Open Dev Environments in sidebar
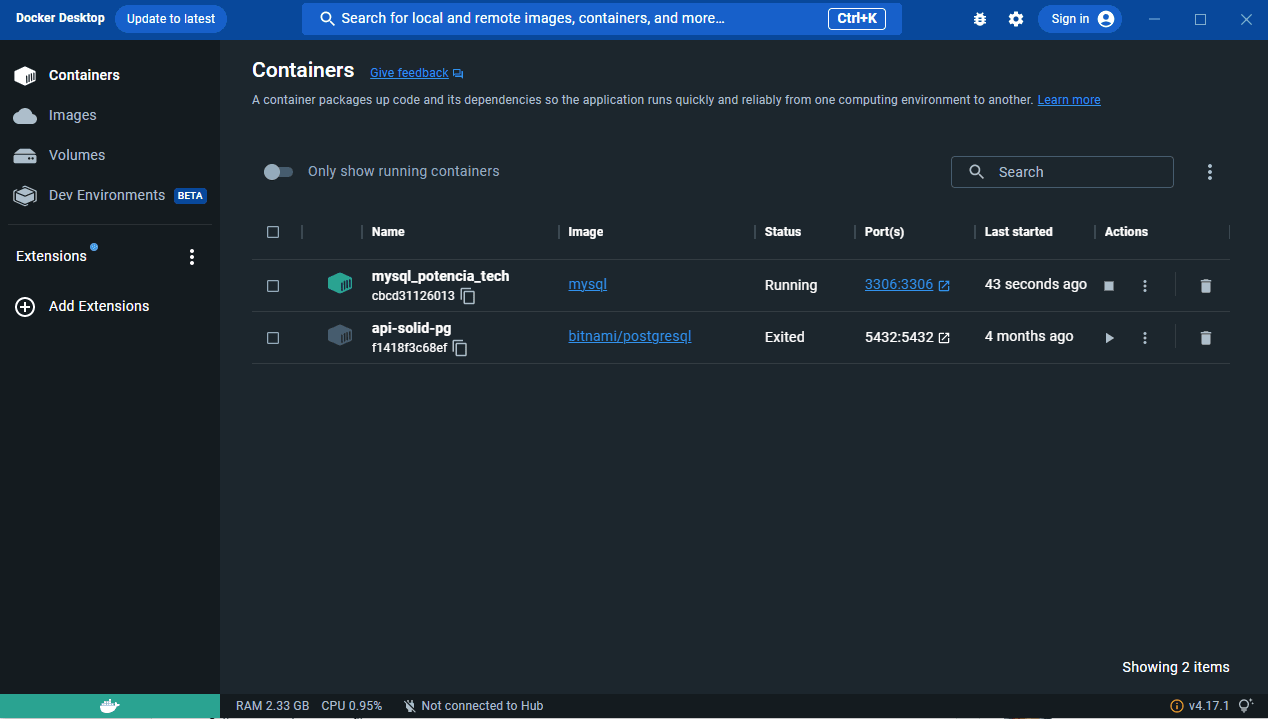Viewport: 1268px width, 719px height. [x=110, y=195]
